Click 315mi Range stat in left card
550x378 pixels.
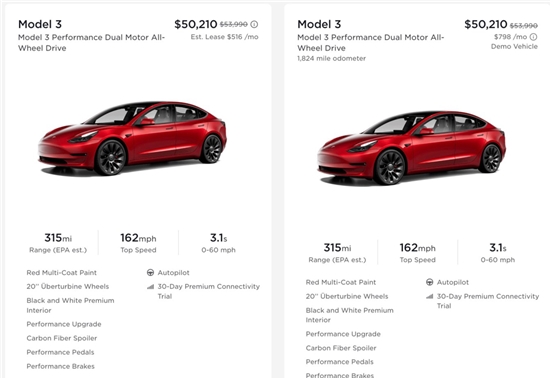click(58, 243)
